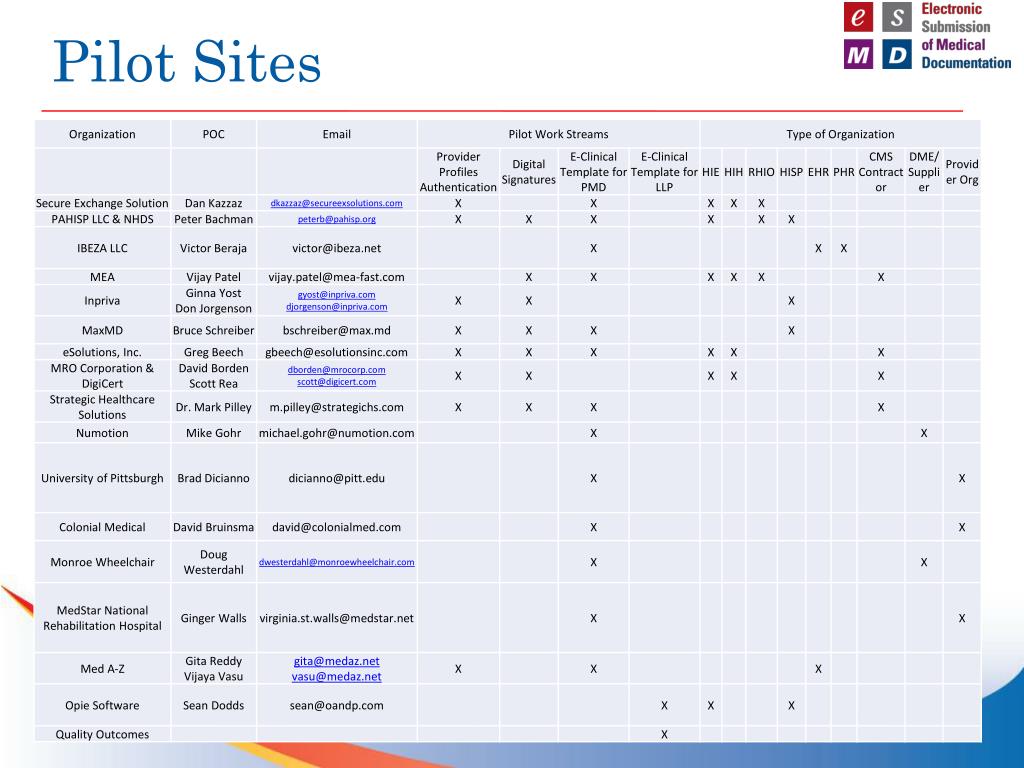Viewport: 1024px width, 768px height.
Task: Select the Monroe Wheelchair cell
Action: pyautogui.click(x=102, y=562)
